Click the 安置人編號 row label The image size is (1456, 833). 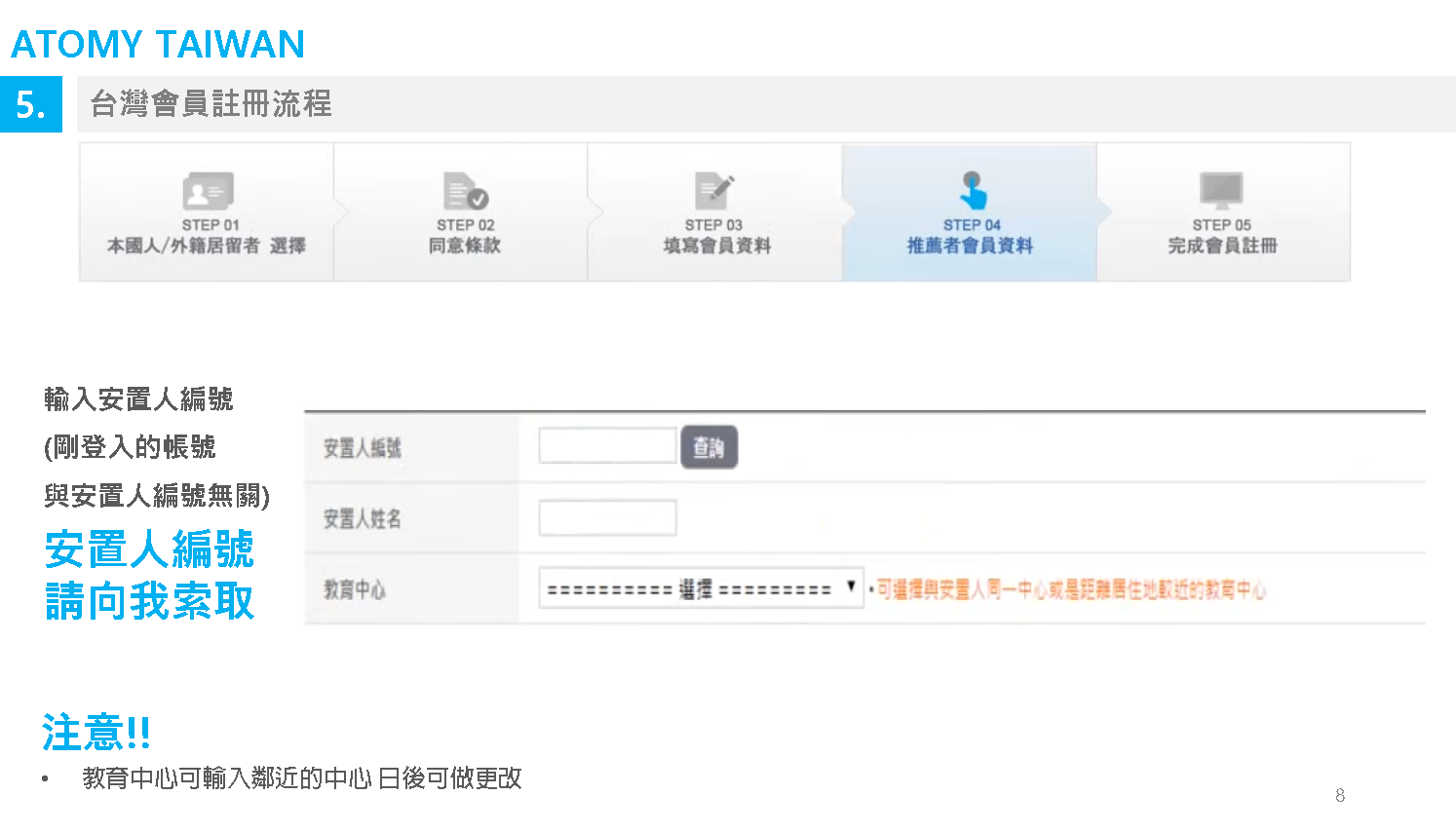(363, 448)
